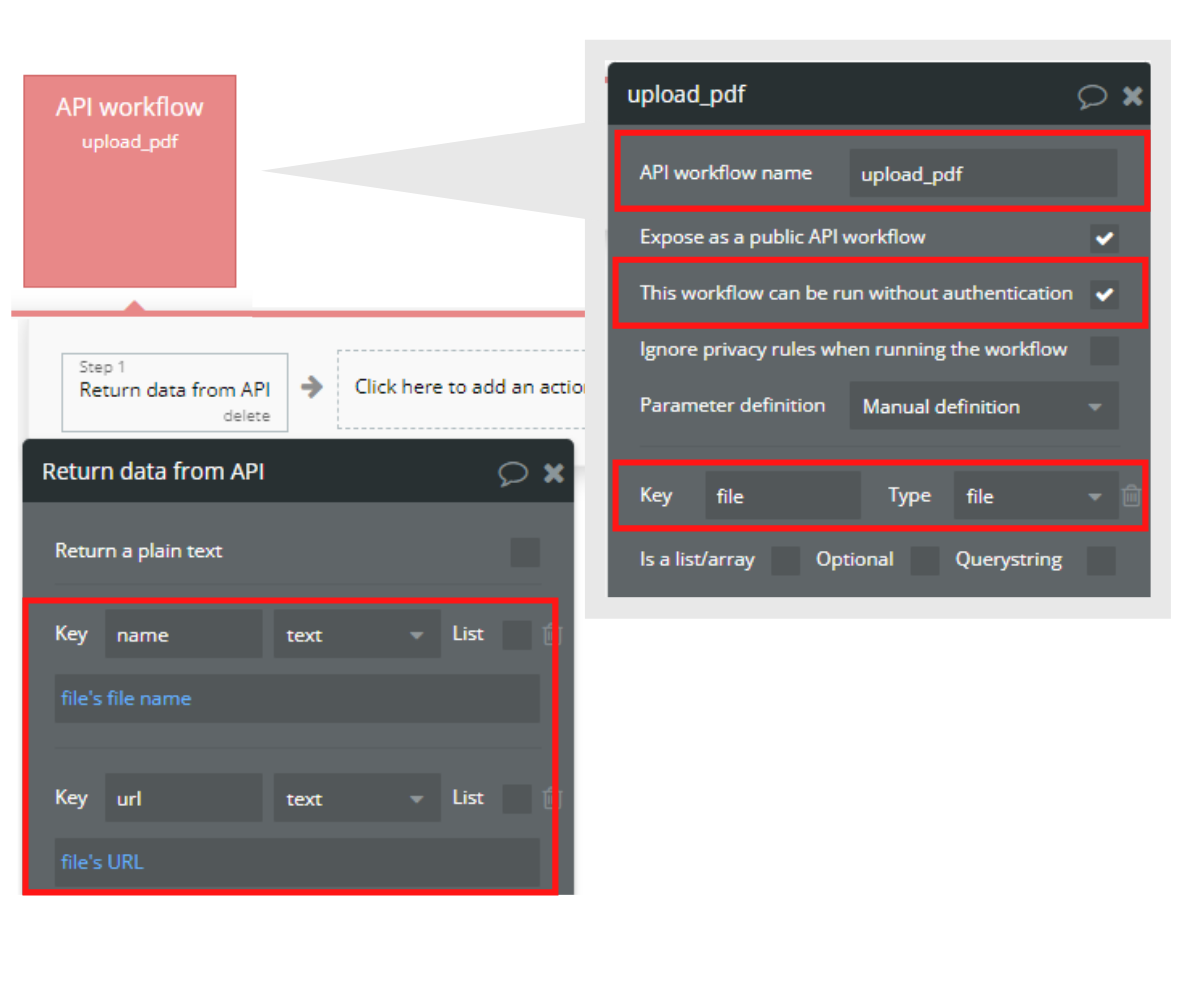Edit the Key field containing name

coord(184,634)
